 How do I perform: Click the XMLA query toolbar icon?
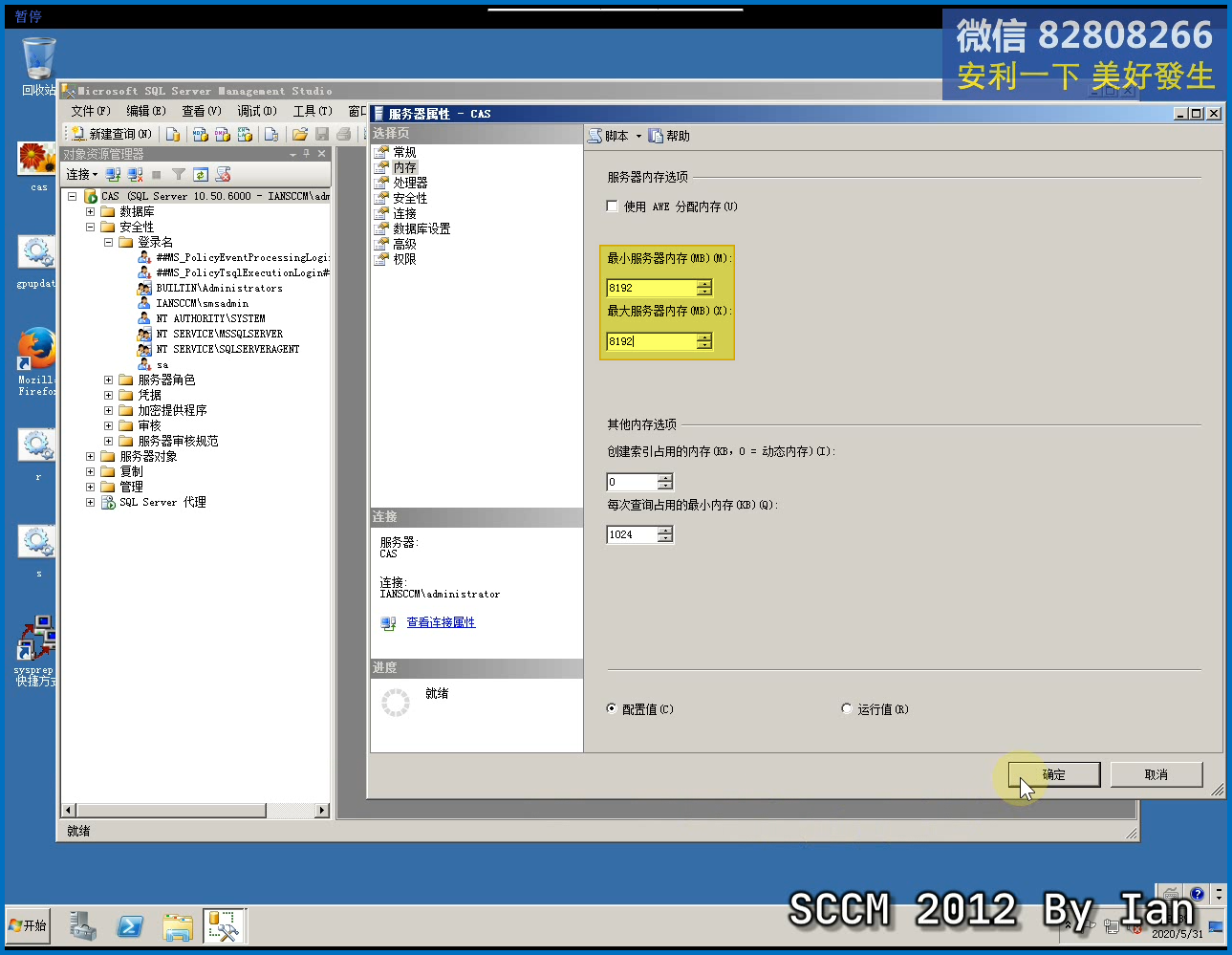246,134
